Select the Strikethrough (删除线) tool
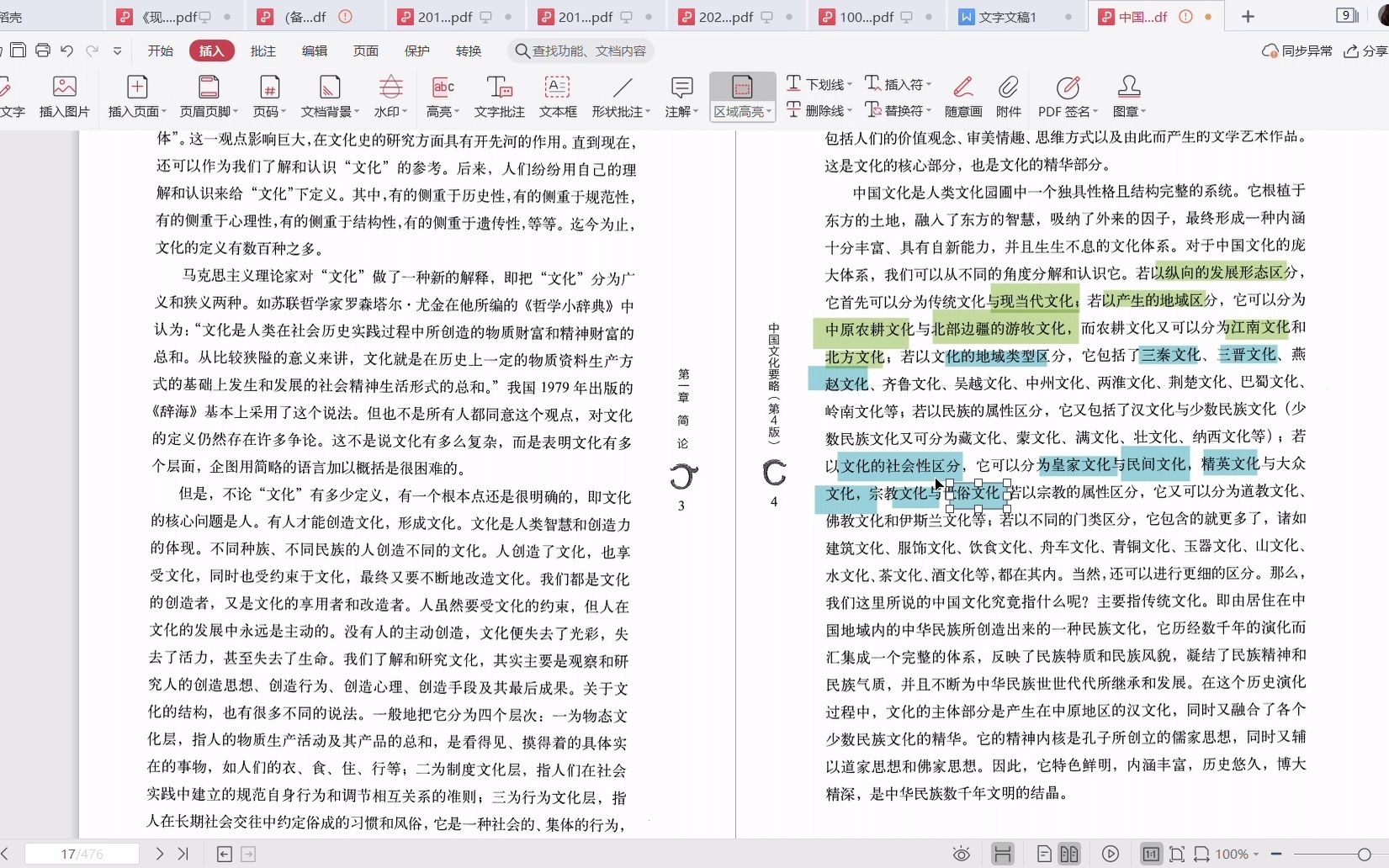1389x868 pixels. [x=819, y=109]
